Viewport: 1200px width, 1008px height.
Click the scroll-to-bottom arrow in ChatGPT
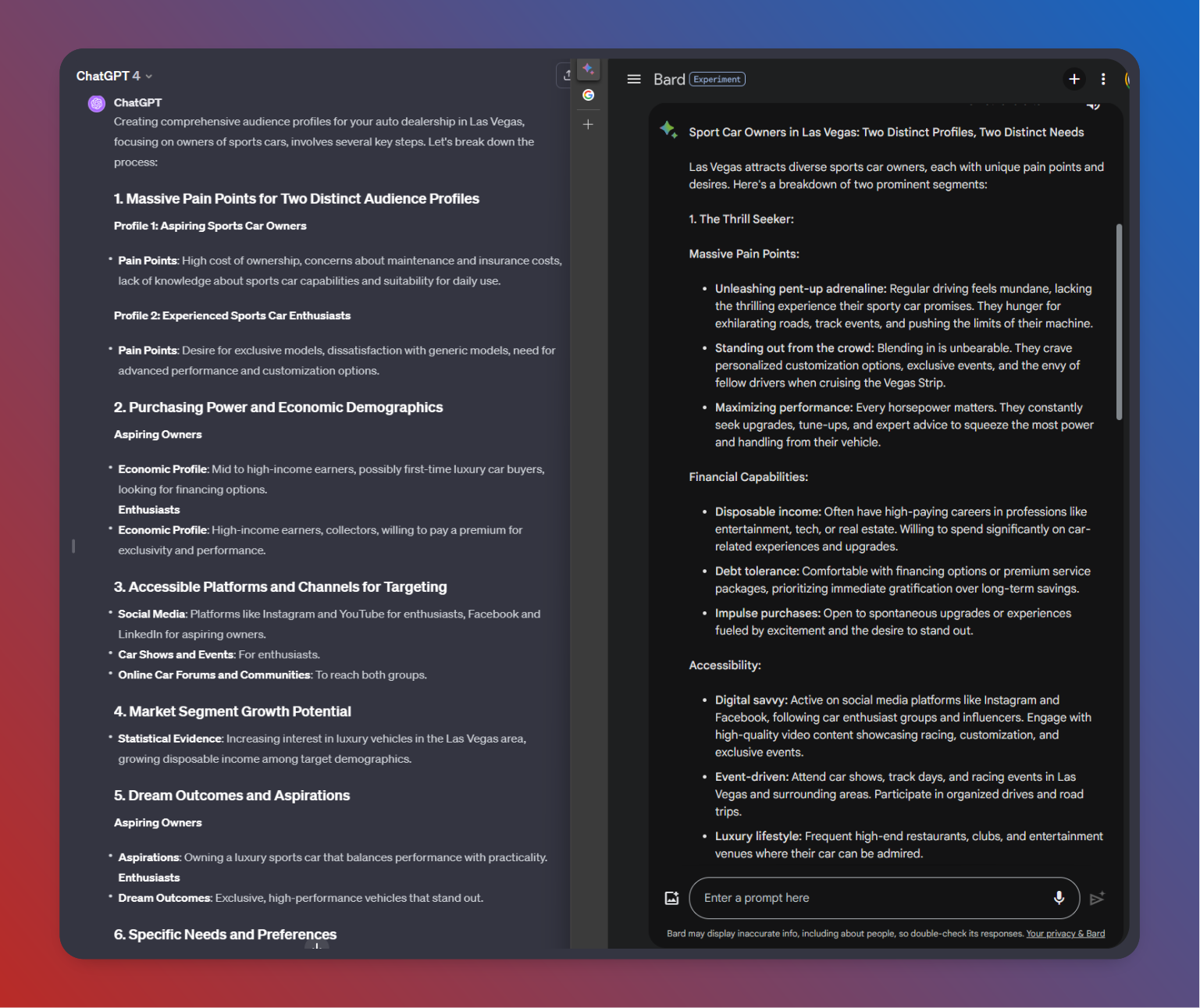coord(317,944)
